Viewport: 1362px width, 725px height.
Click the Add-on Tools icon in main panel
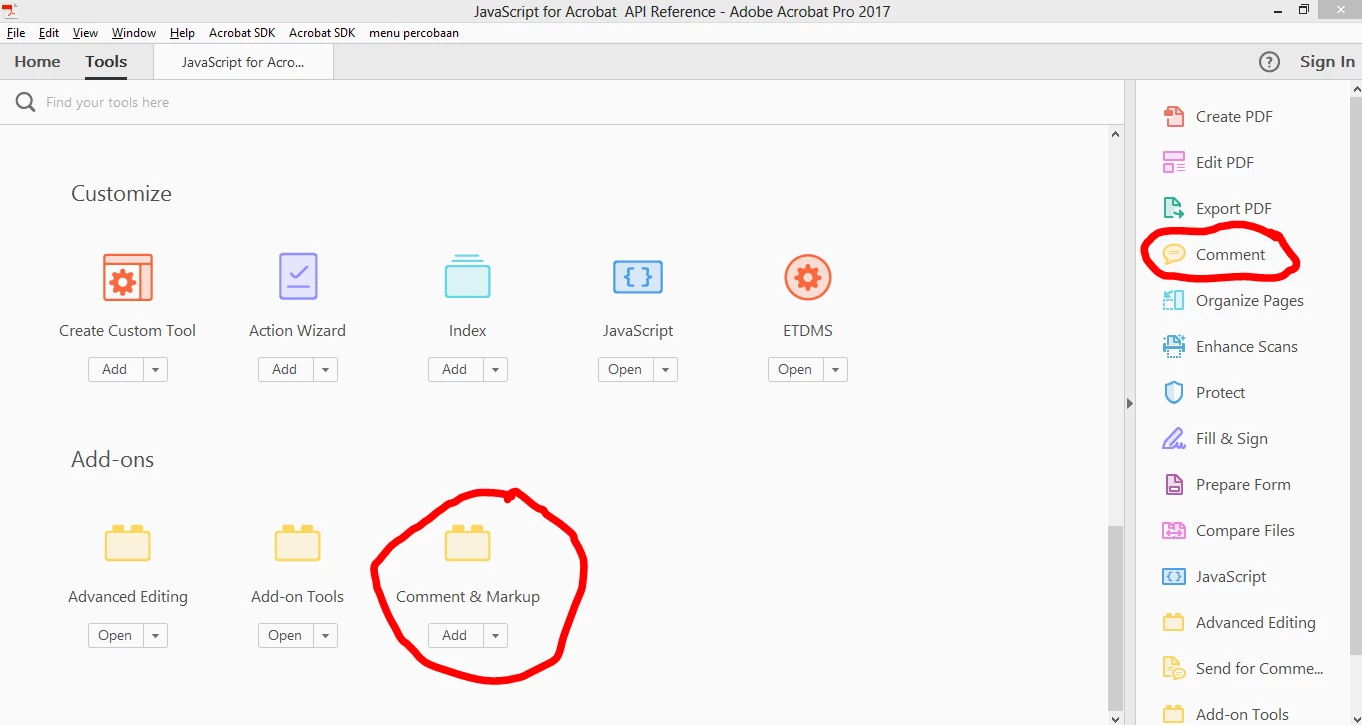click(298, 543)
